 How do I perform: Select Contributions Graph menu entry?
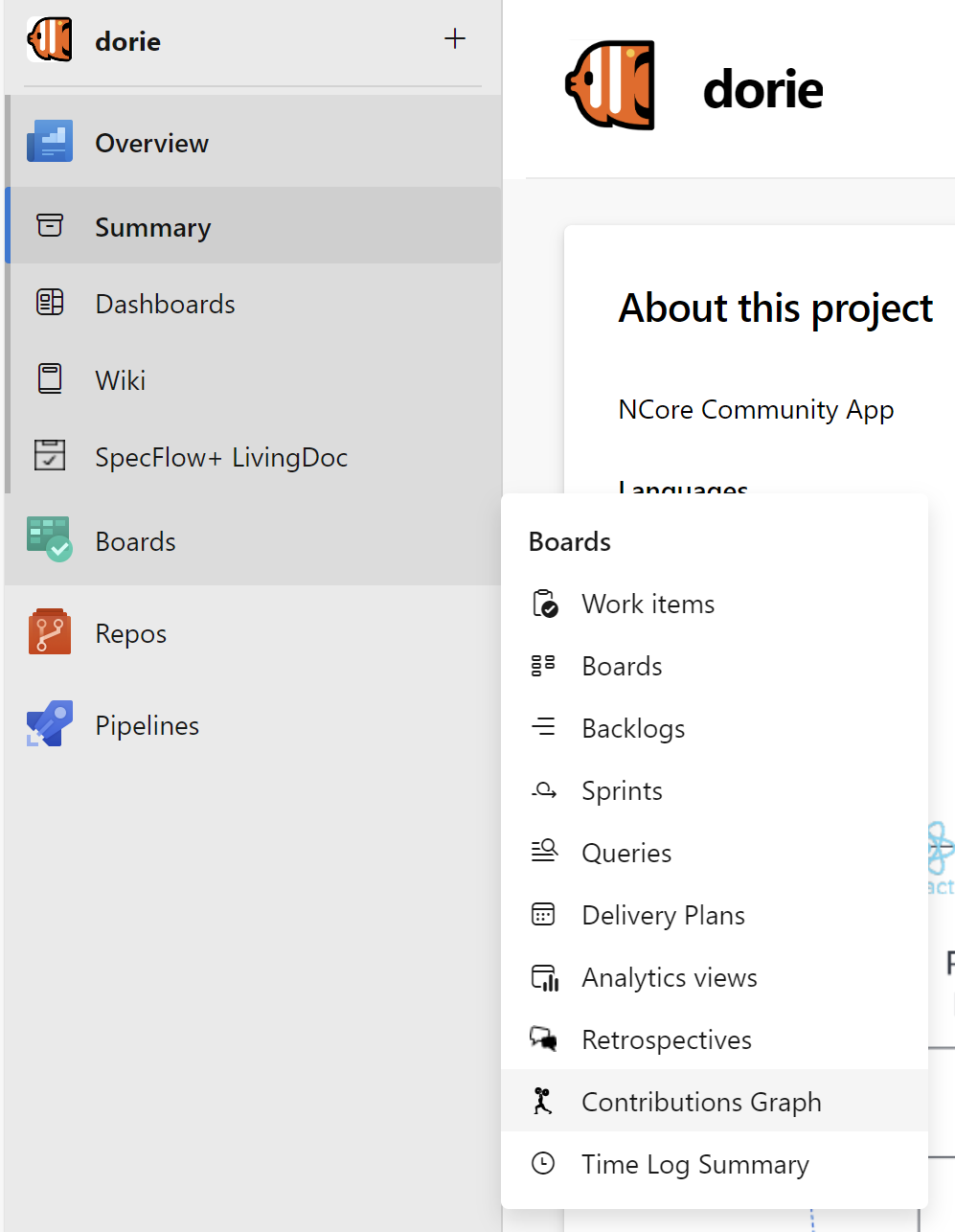pos(715,1101)
